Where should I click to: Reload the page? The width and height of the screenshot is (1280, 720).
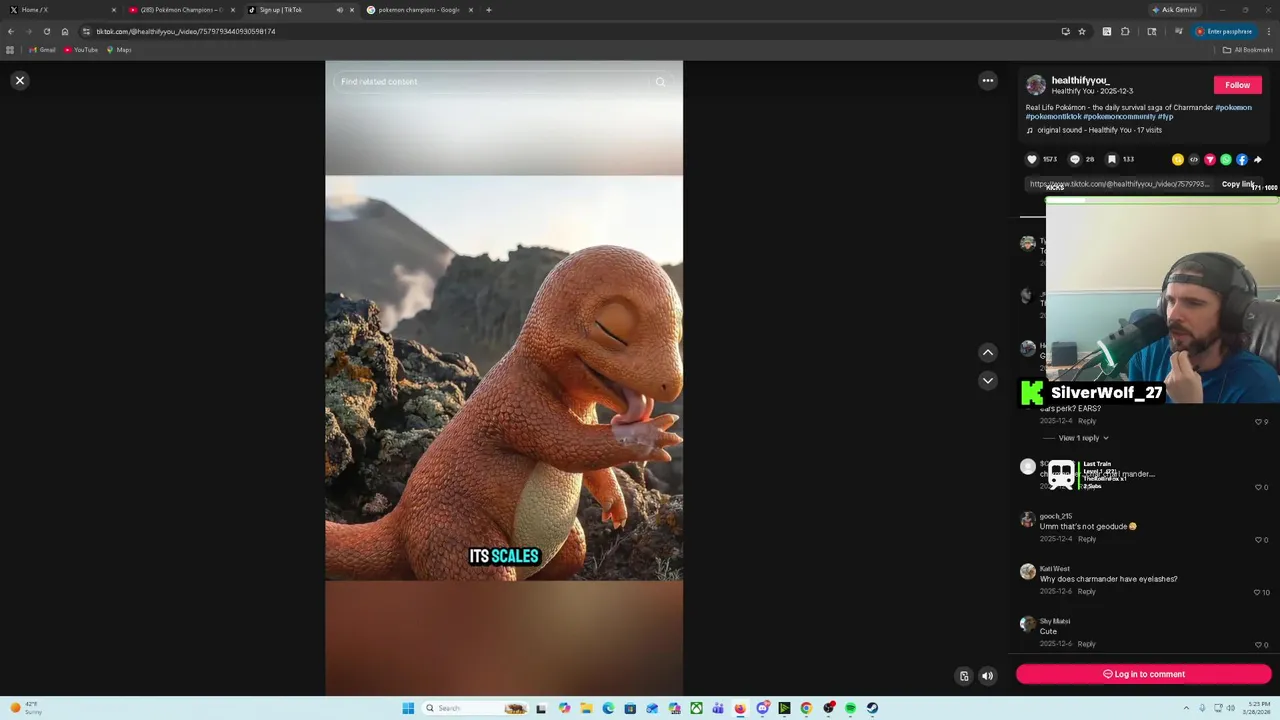[x=46, y=31]
